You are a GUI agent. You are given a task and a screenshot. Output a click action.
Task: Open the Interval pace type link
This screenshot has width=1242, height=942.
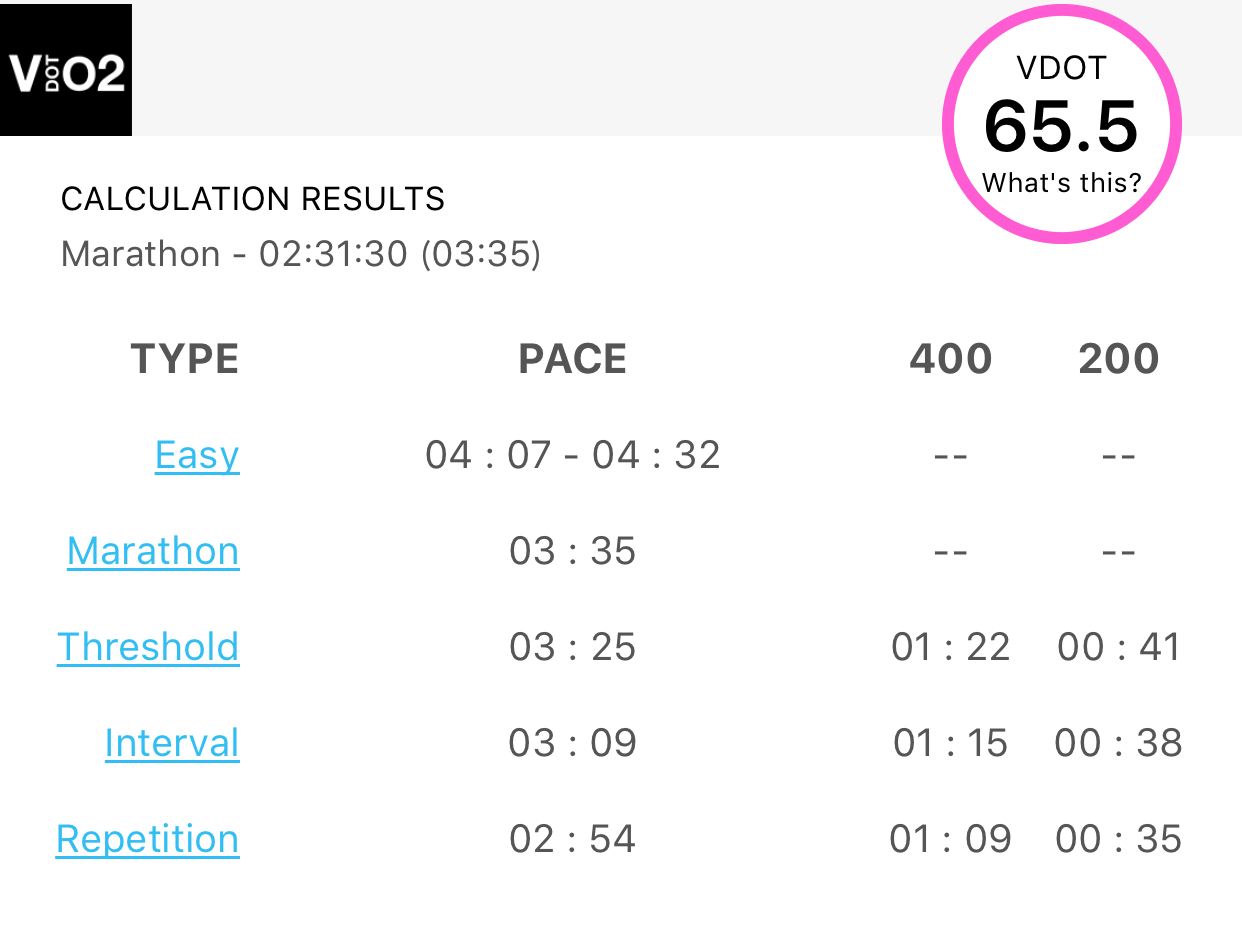(x=172, y=743)
